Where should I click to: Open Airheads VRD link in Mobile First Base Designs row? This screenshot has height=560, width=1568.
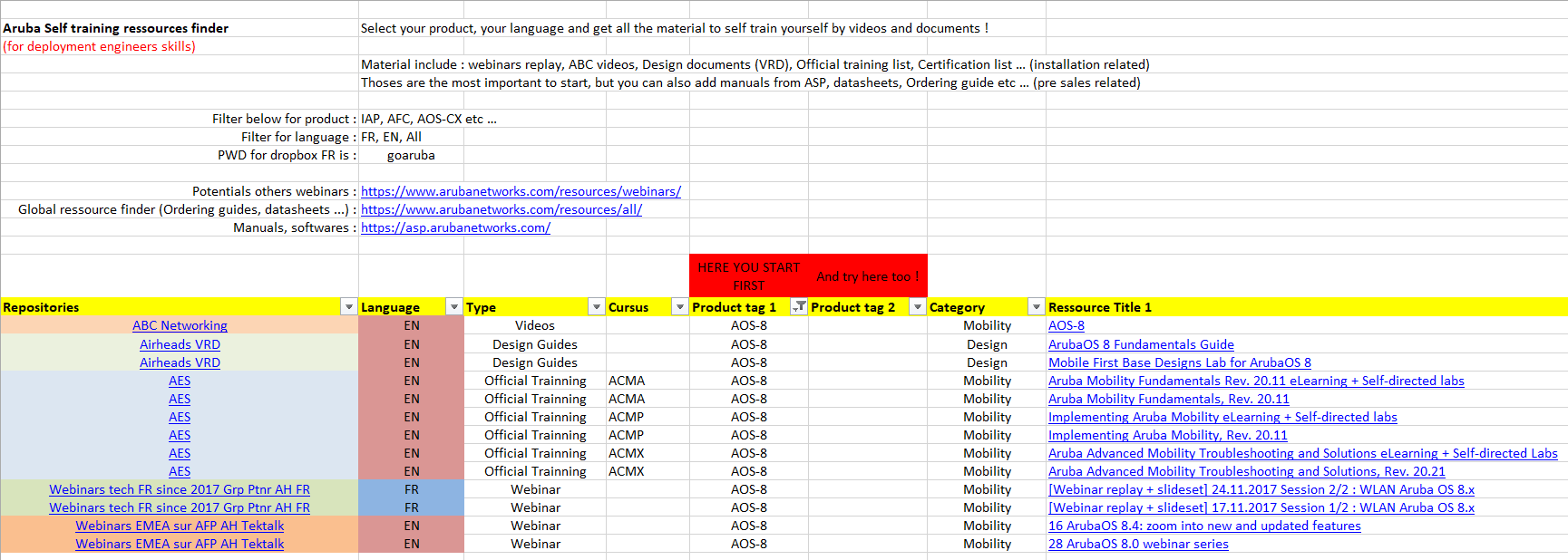coord(180,362)
